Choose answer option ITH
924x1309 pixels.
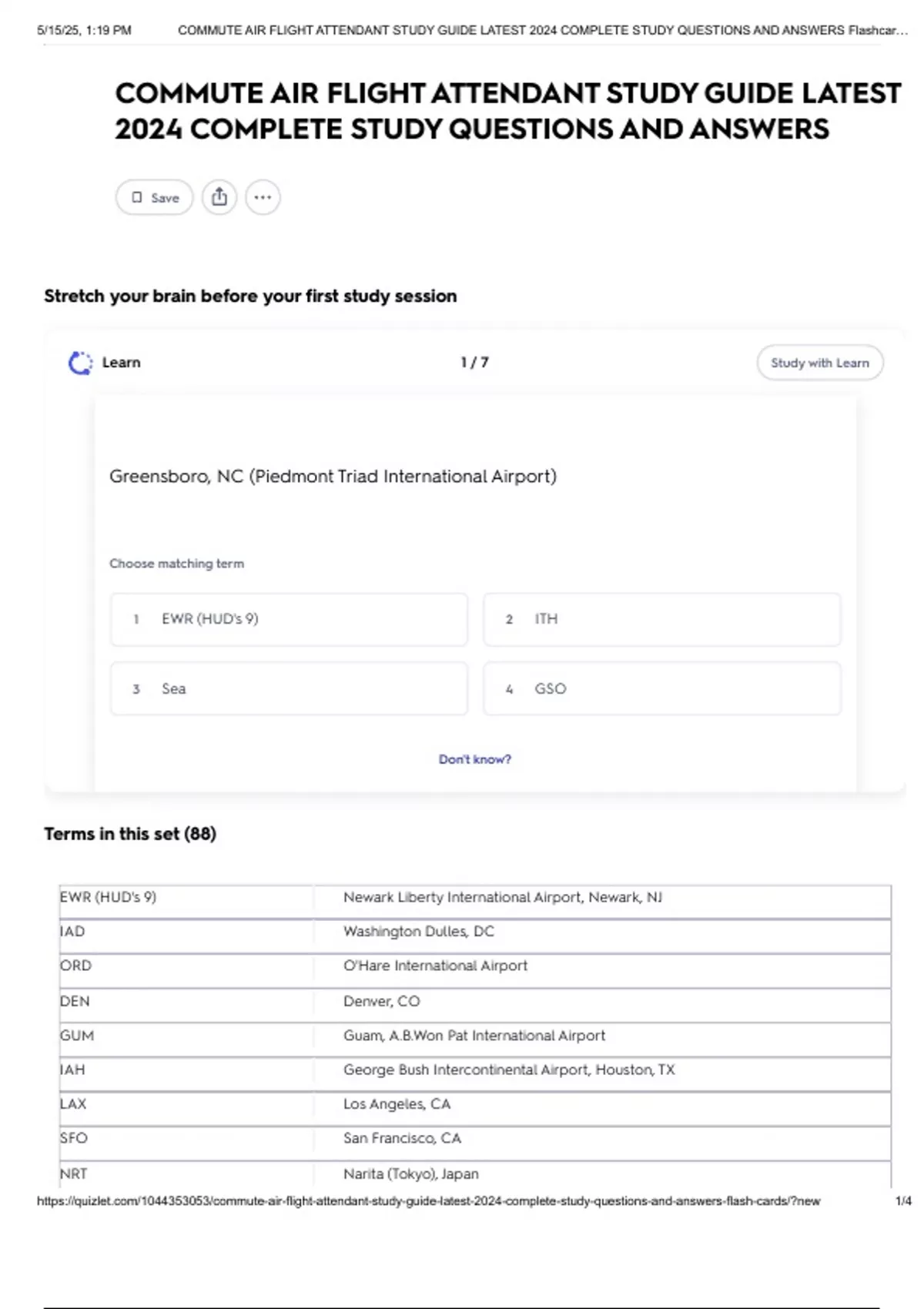661,619
